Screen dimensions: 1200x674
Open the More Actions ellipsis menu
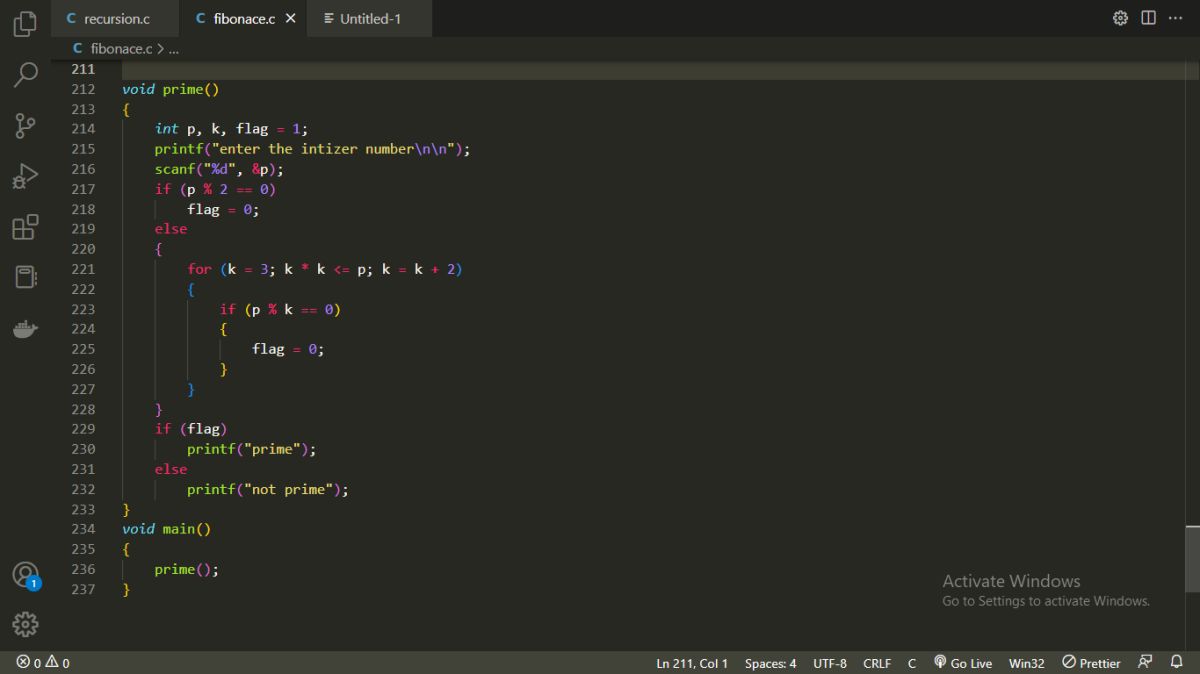pyautogui.click(x=1175, y=18)
